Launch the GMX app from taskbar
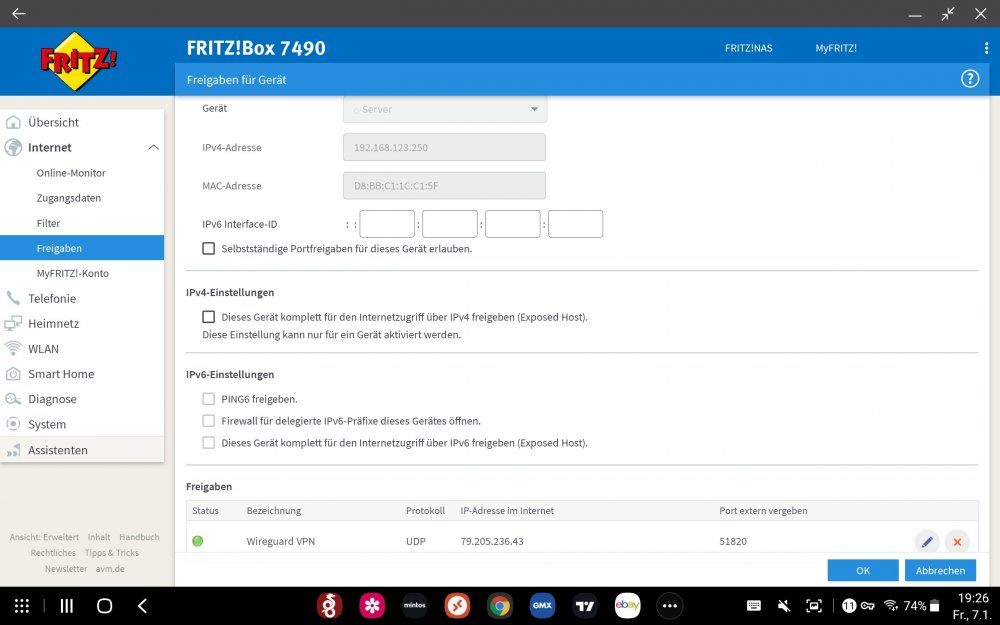 (x=542, y=606)
